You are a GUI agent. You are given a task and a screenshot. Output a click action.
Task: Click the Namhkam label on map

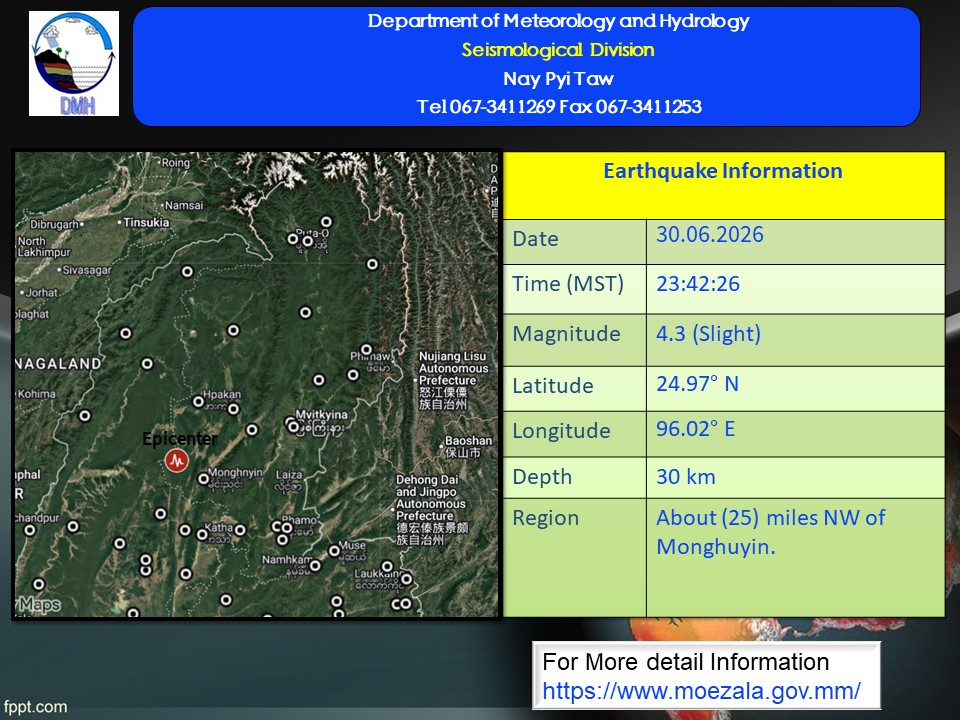pos(287,560)
